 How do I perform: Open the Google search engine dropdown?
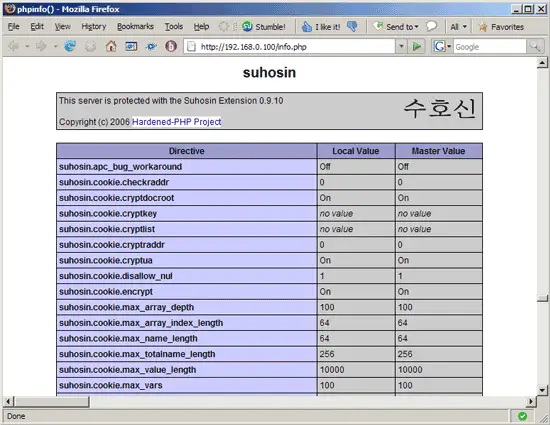tap(442, 46)
